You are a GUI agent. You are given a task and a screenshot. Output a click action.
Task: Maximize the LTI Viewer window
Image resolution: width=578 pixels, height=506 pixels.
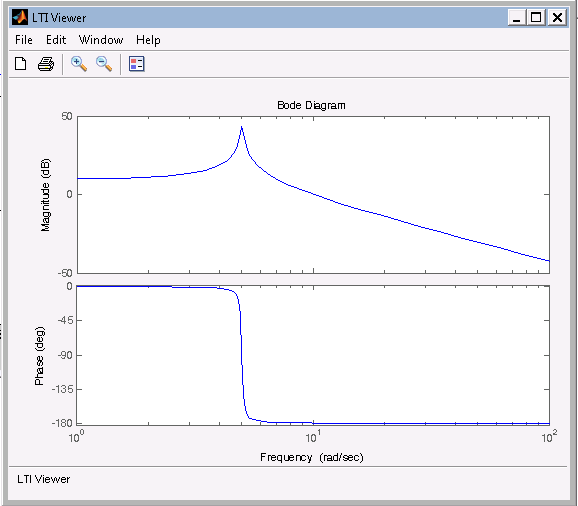(536, 17)
